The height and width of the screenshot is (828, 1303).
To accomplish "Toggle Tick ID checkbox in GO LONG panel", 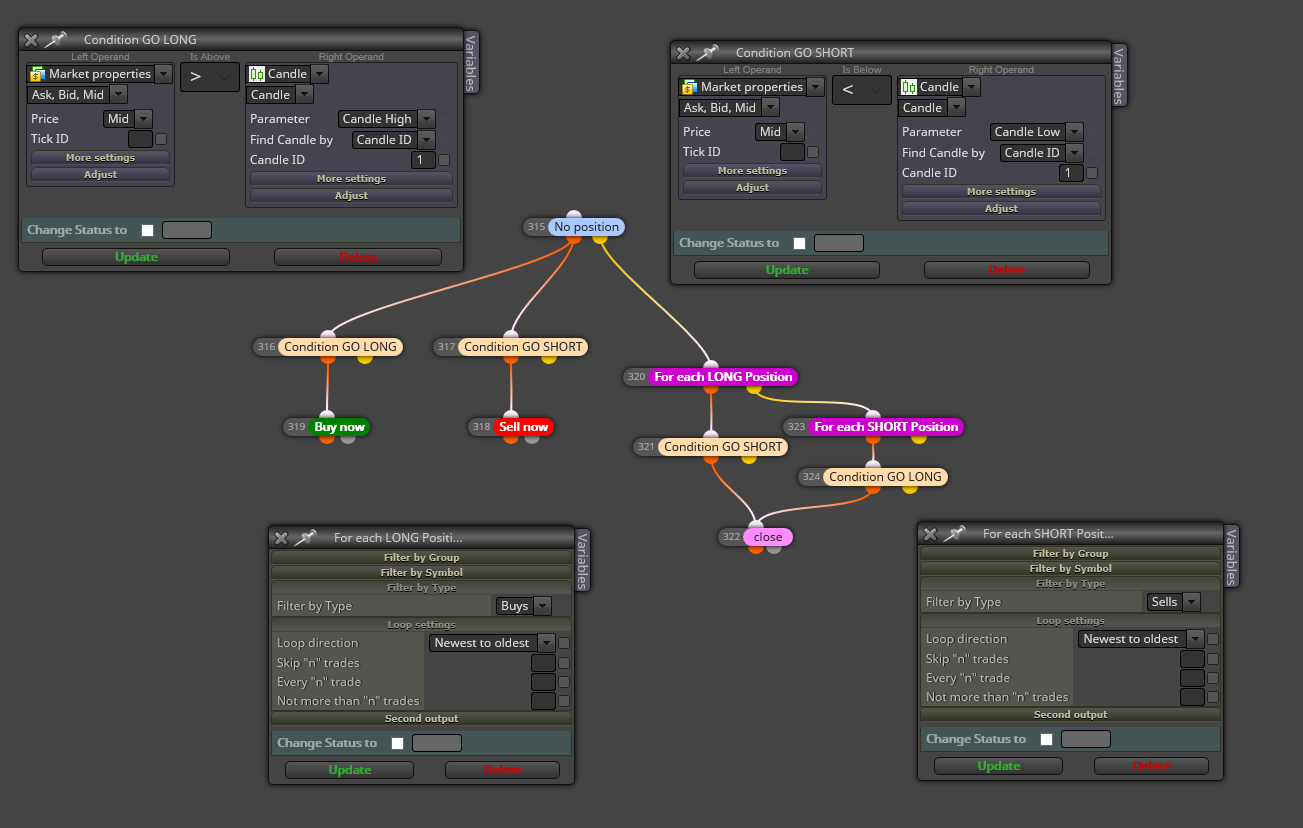I will pos(161,139).
